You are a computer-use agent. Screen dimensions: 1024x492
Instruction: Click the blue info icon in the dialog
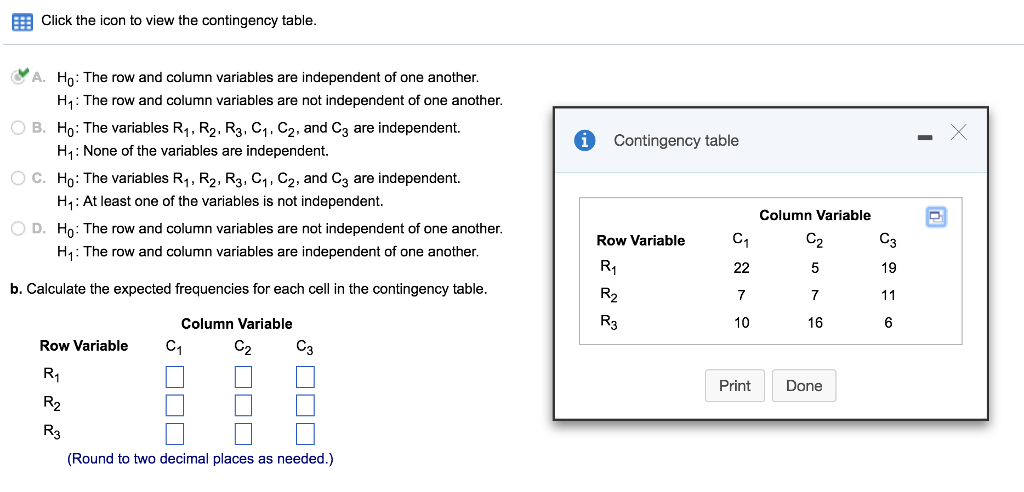click(x=586, y=141)
